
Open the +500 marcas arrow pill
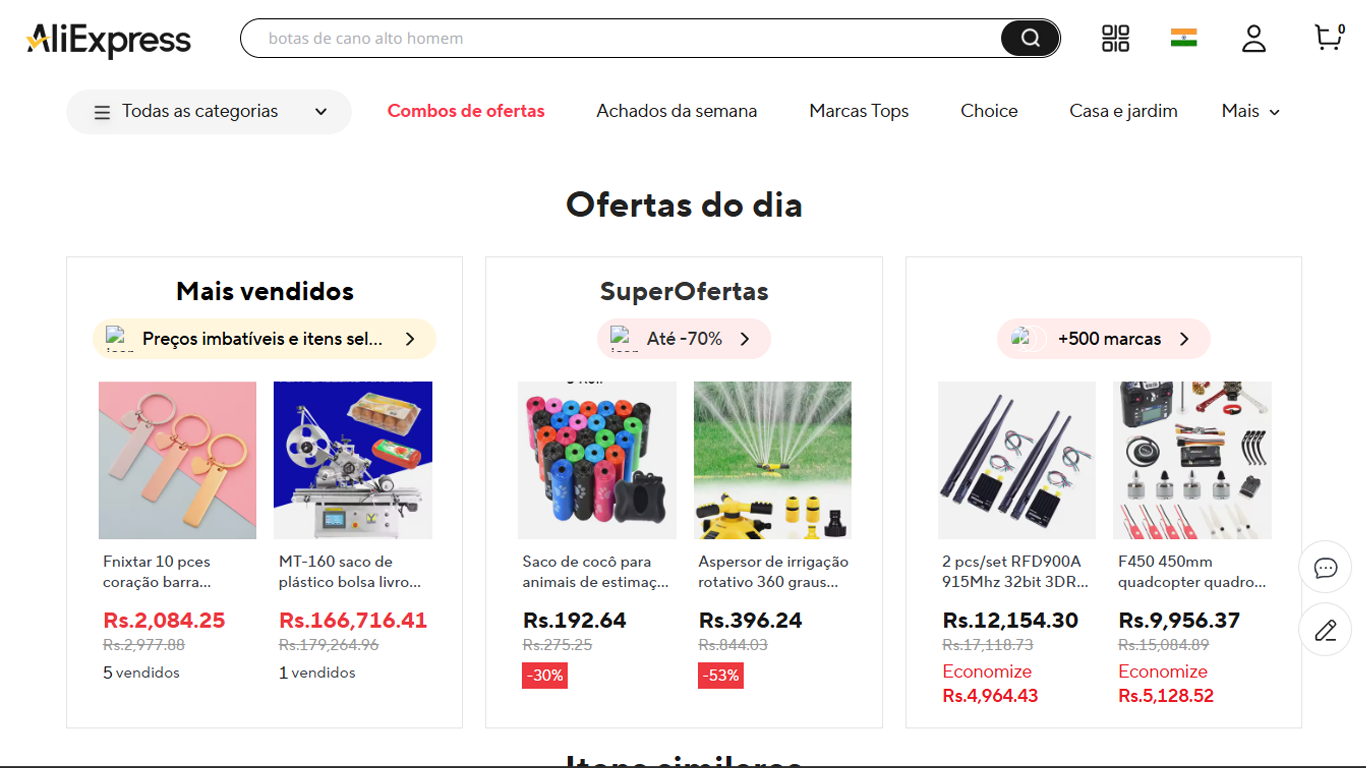(1103, 339)
